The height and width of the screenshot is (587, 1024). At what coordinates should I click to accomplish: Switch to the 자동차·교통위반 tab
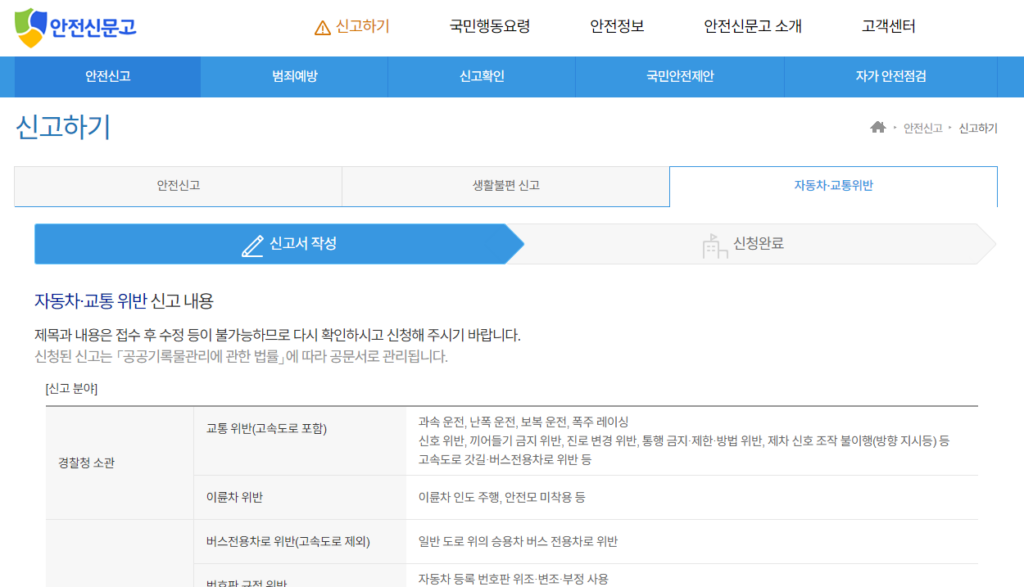click(833, 186)
